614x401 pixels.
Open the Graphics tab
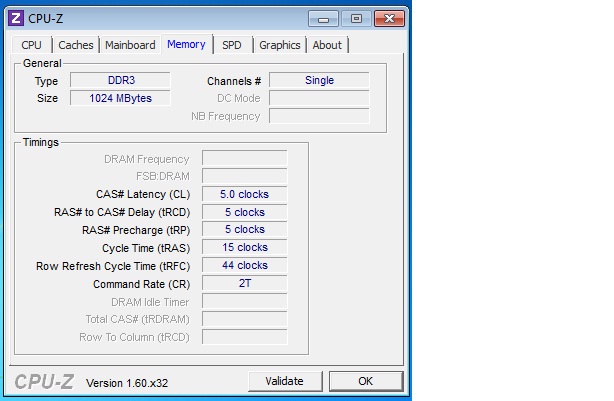(280, 45)
